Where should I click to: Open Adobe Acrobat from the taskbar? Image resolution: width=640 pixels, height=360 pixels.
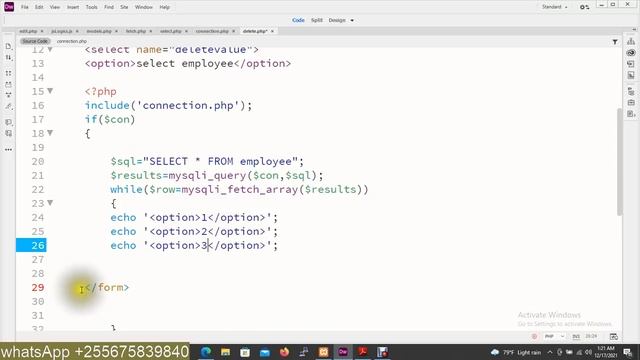coord(362,351)
